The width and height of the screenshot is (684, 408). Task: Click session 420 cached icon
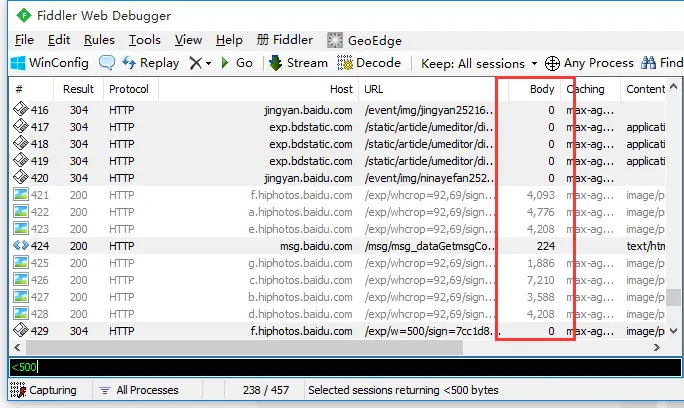[x=21, y=177]
